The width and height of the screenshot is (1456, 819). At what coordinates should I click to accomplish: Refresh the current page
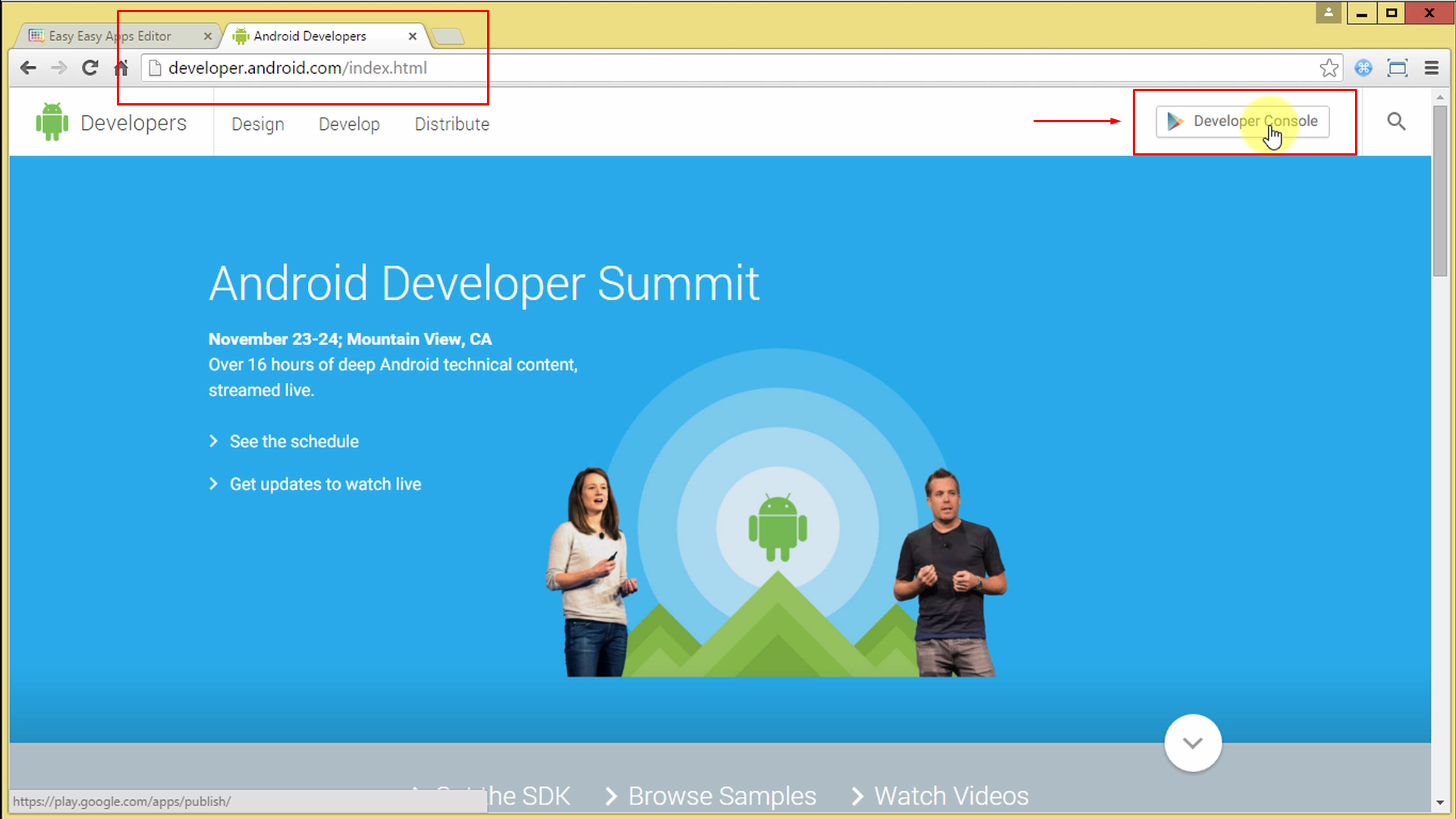pyautogui.click(x=90, y=68)
